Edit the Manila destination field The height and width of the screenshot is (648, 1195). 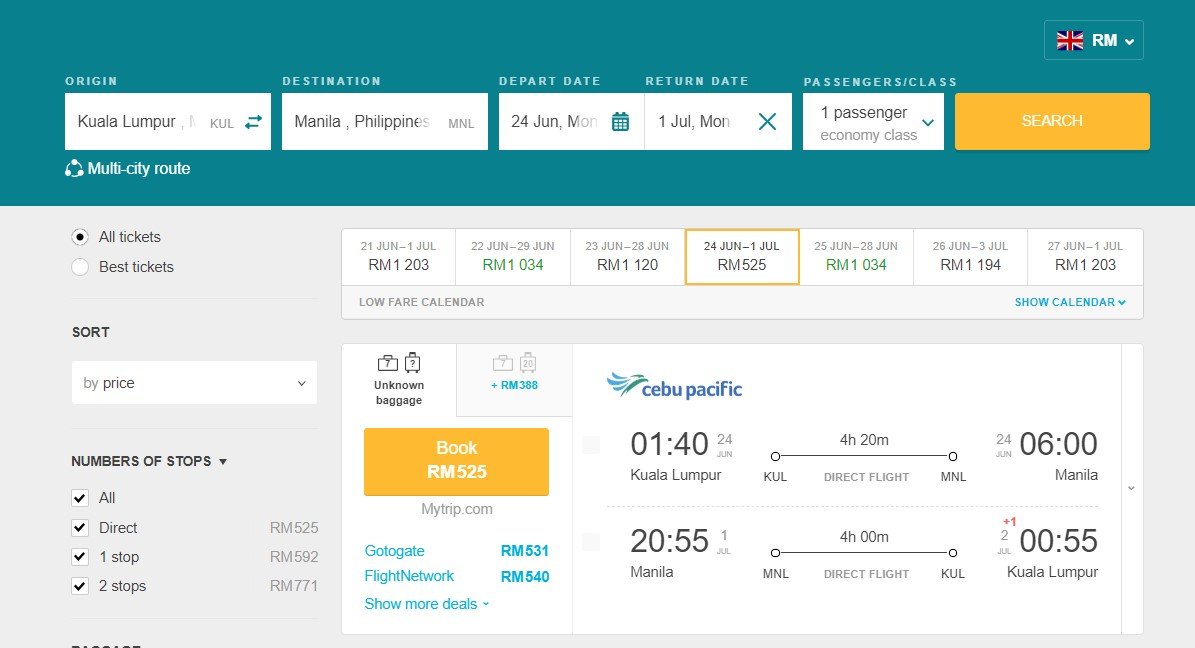click(x=385, y=121)
